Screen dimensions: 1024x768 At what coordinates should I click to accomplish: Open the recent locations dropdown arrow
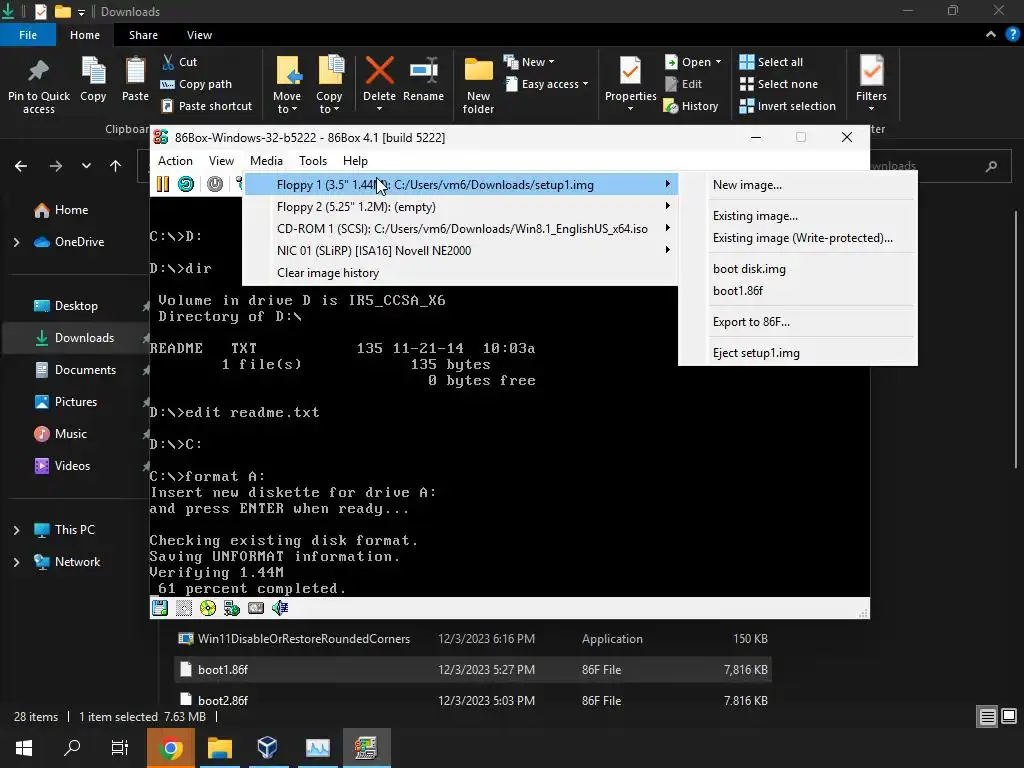[86, 166]
